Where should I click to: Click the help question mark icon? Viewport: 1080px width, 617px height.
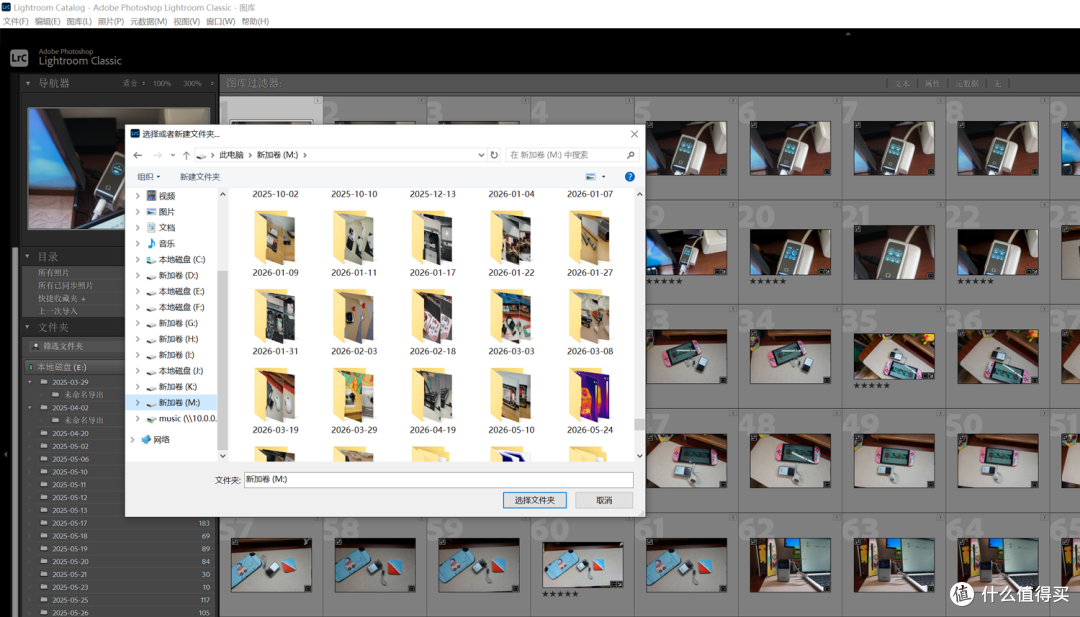tap(630, 177)
